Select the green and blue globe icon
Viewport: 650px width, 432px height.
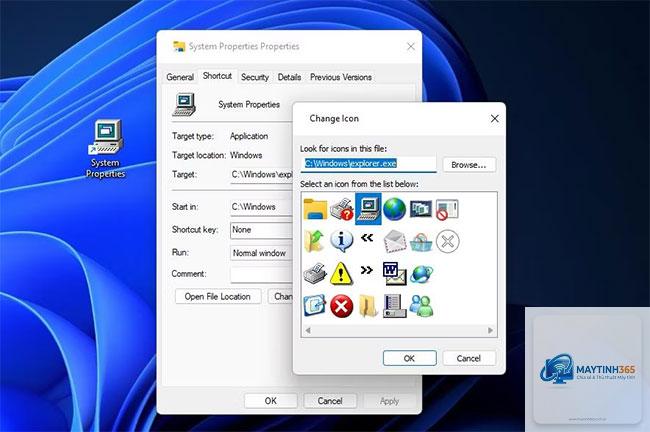[x=394, y=209]
